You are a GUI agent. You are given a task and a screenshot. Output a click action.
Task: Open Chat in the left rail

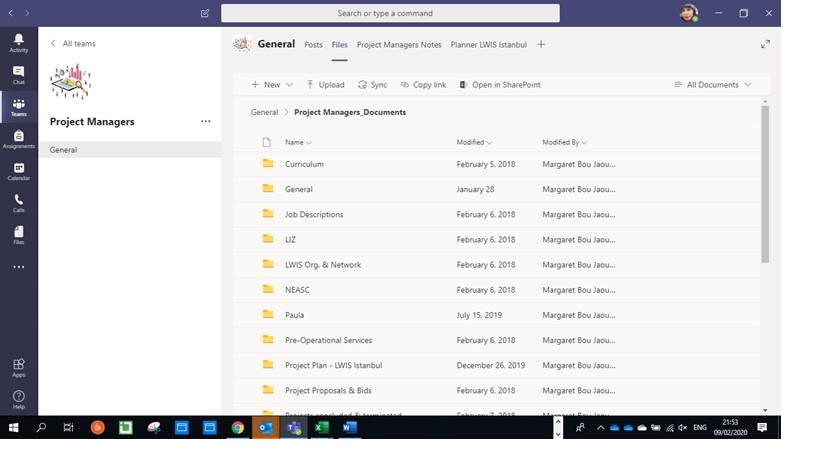click(x=18, y=75)
